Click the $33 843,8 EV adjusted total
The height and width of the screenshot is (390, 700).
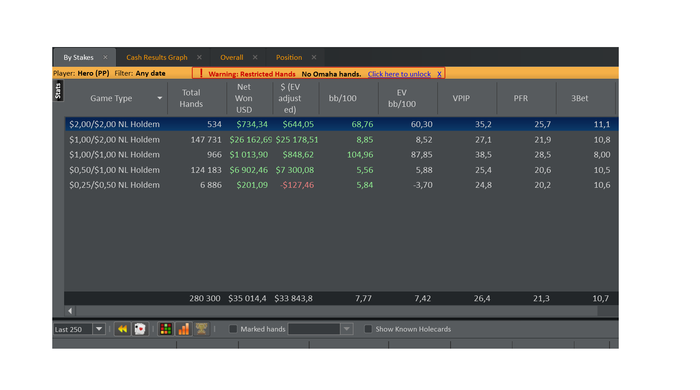tap(293, 299)
